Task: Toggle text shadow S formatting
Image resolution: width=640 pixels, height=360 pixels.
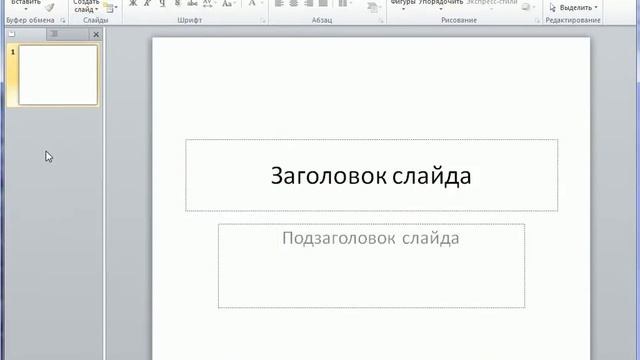Action: click(x=177, y=4)
